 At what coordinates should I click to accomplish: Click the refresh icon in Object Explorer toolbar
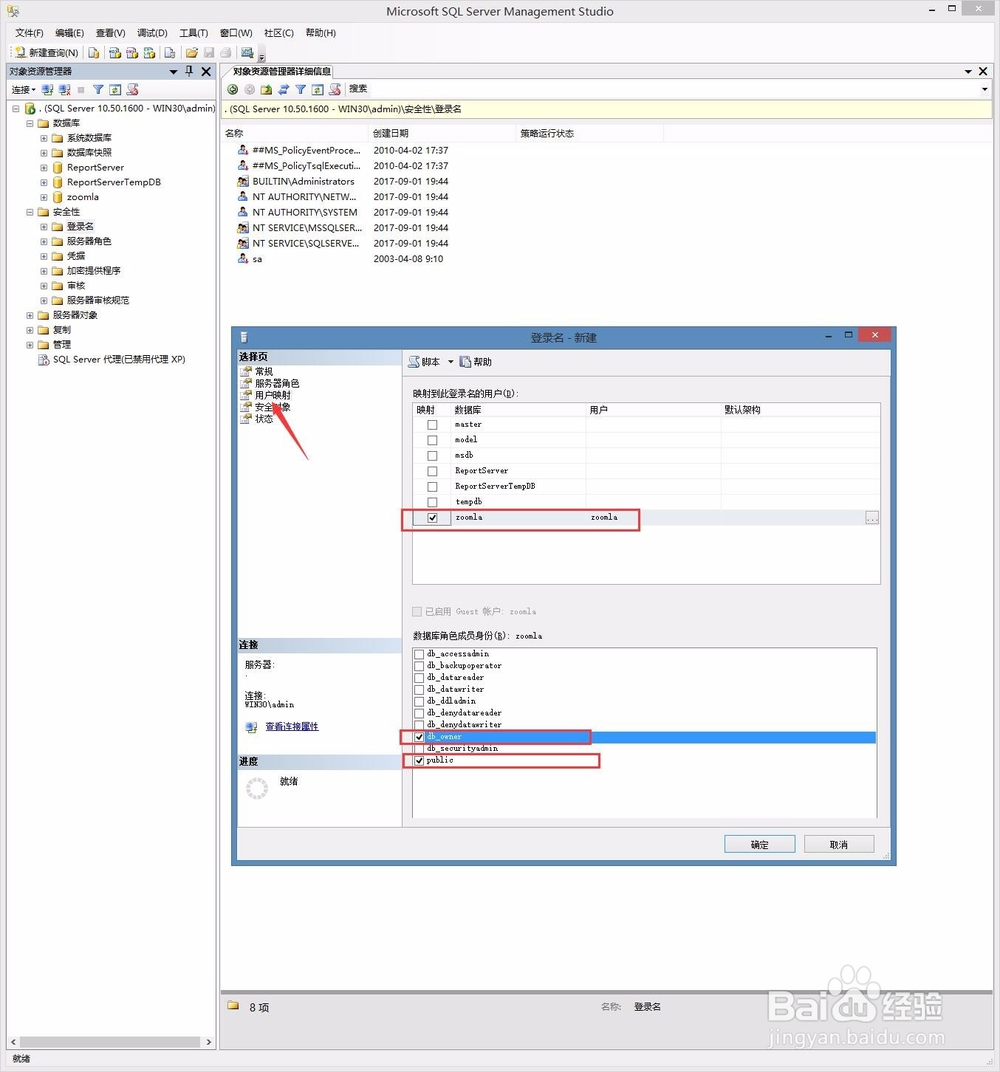[116, 90]
